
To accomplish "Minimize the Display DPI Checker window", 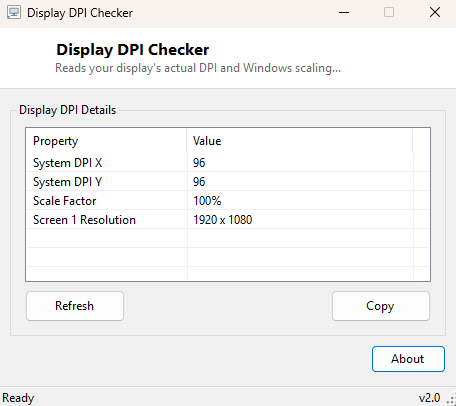I will coord(344,13).
